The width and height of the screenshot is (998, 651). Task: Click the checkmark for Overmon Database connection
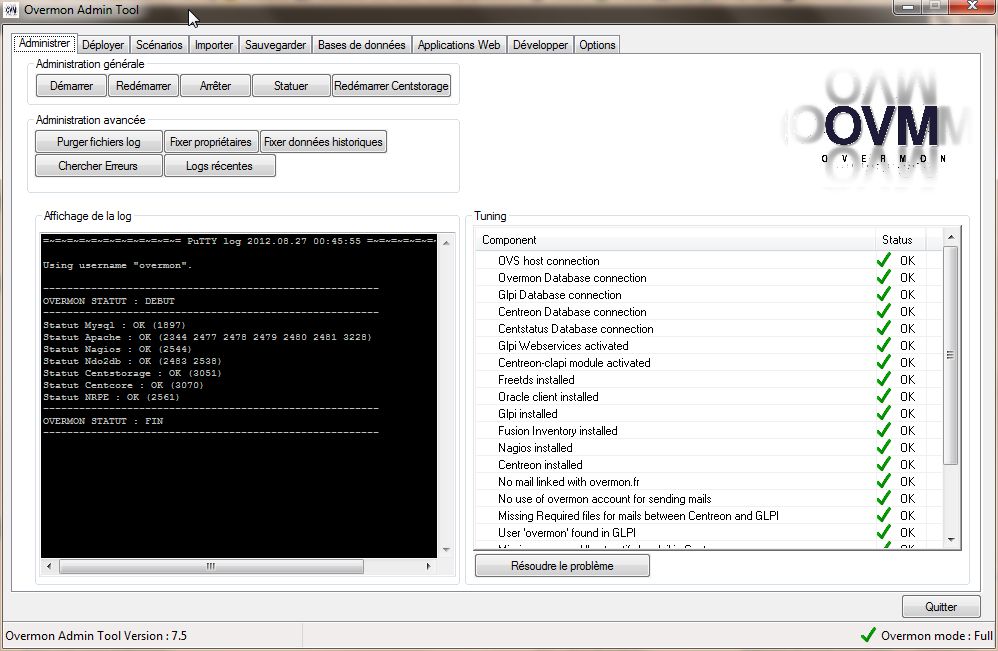pyautogui.click(x=883, y=277)
